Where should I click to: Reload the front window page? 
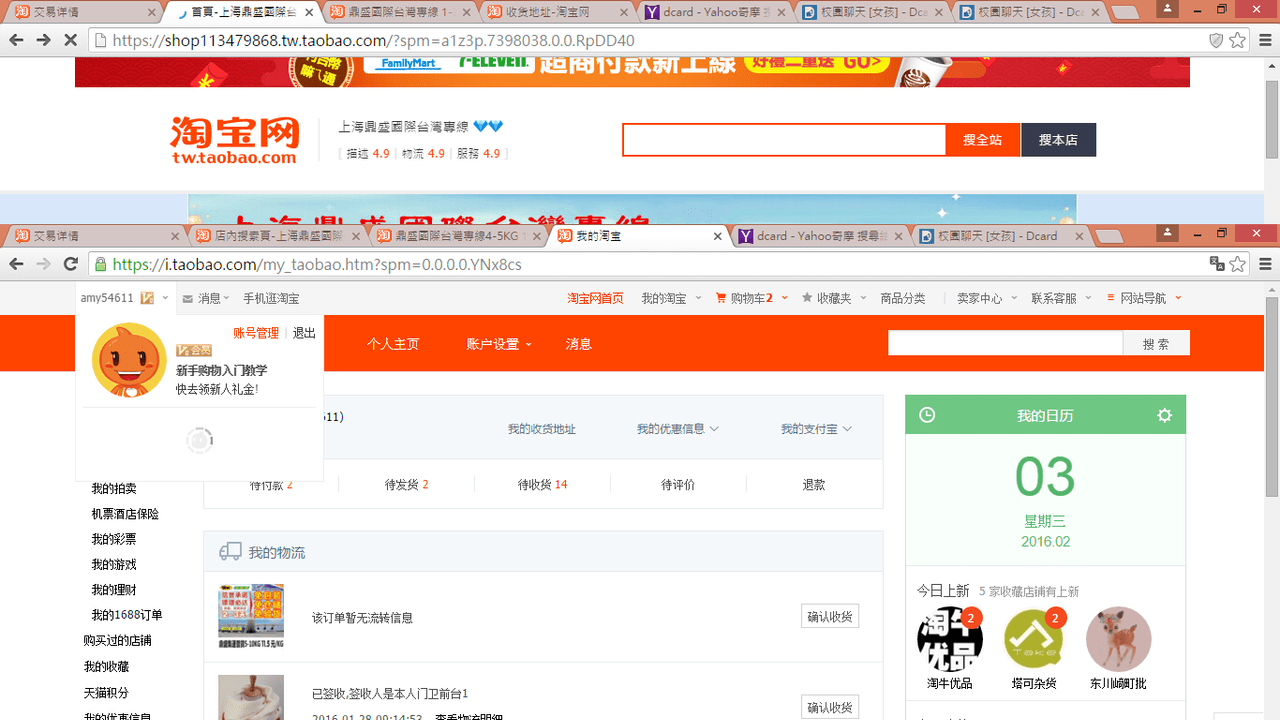point(70,264)
